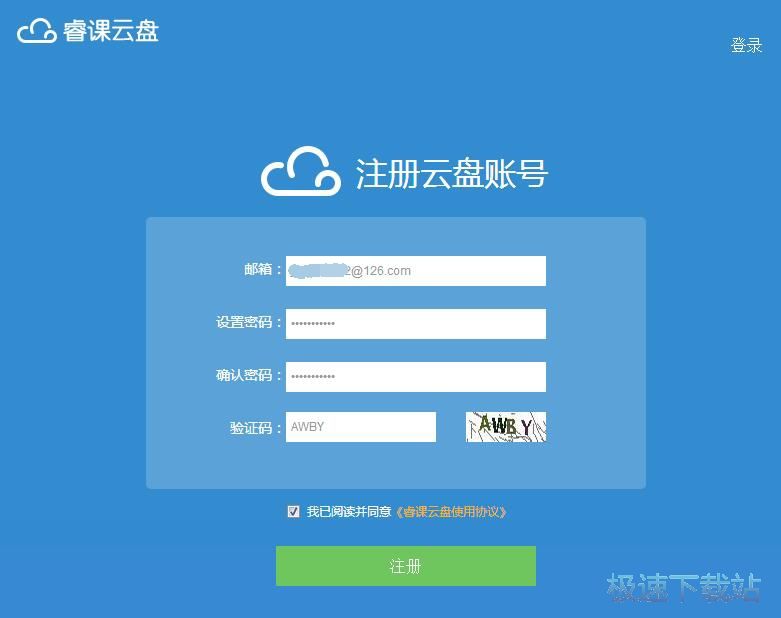Click the 验证码： field label
This screenshot has width=781, height=618.
[256, 427]
